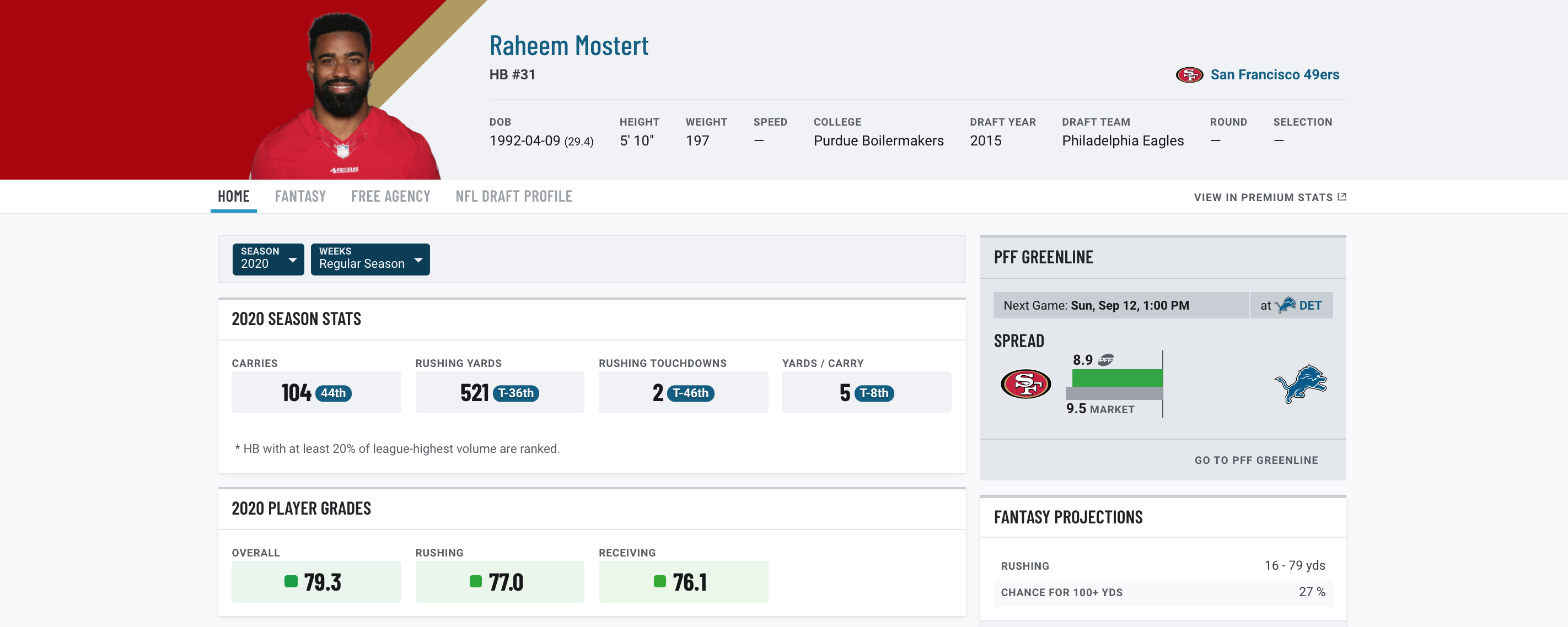Click the receiving grade 76.1
This screenshot has height=627, width=1568.
690,582
